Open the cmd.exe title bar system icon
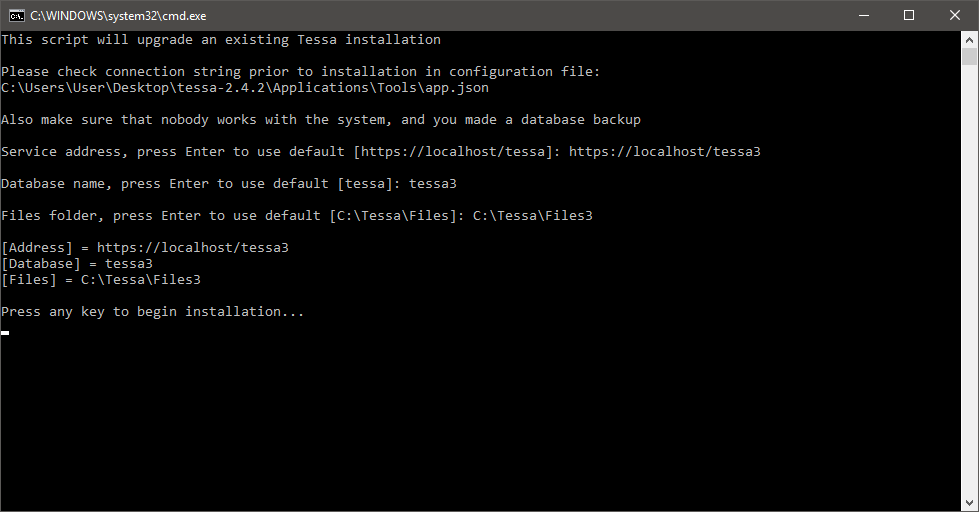The image size is (979, 512). click(17, 16)
